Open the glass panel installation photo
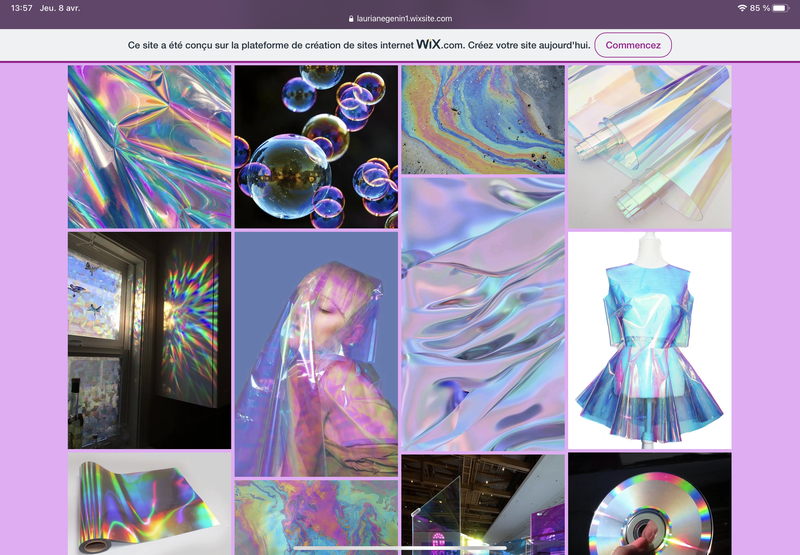Viewport: 800px width, 555px height. click(x=483, y=504)
